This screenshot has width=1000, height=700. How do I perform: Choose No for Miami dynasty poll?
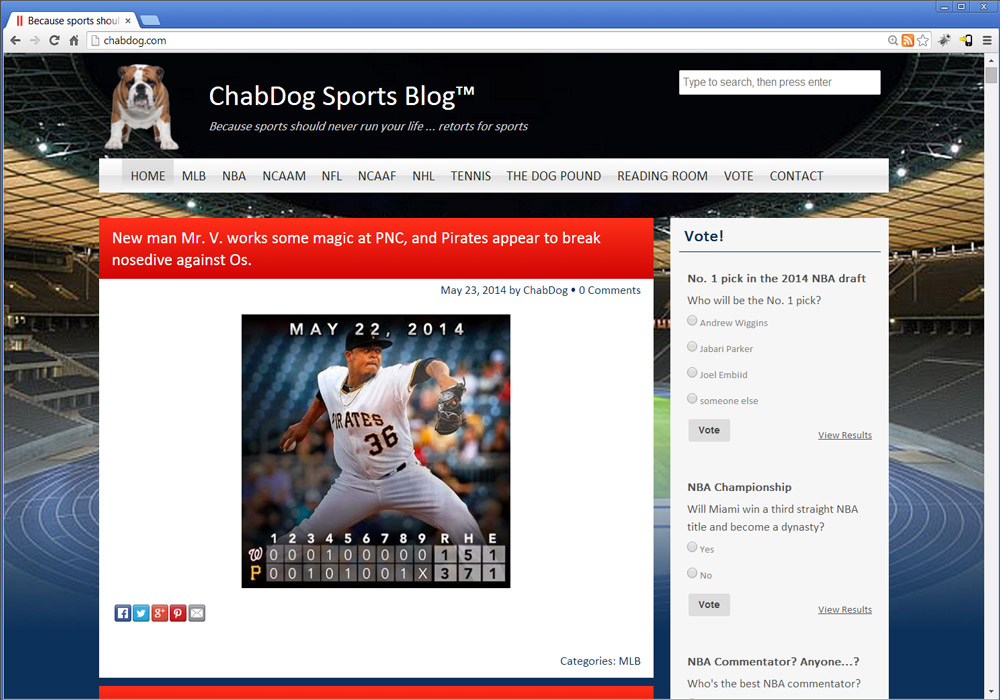point(692,573)
